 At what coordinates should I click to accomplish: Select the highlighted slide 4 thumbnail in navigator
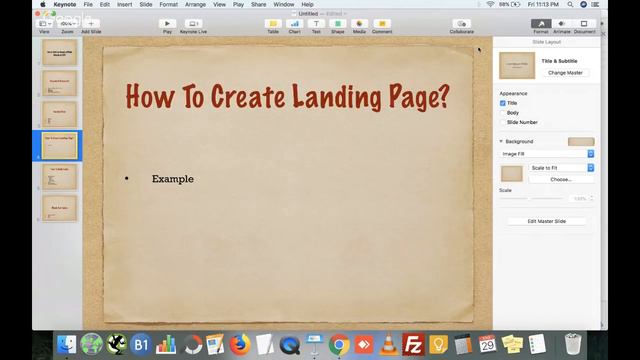point(60,145)
